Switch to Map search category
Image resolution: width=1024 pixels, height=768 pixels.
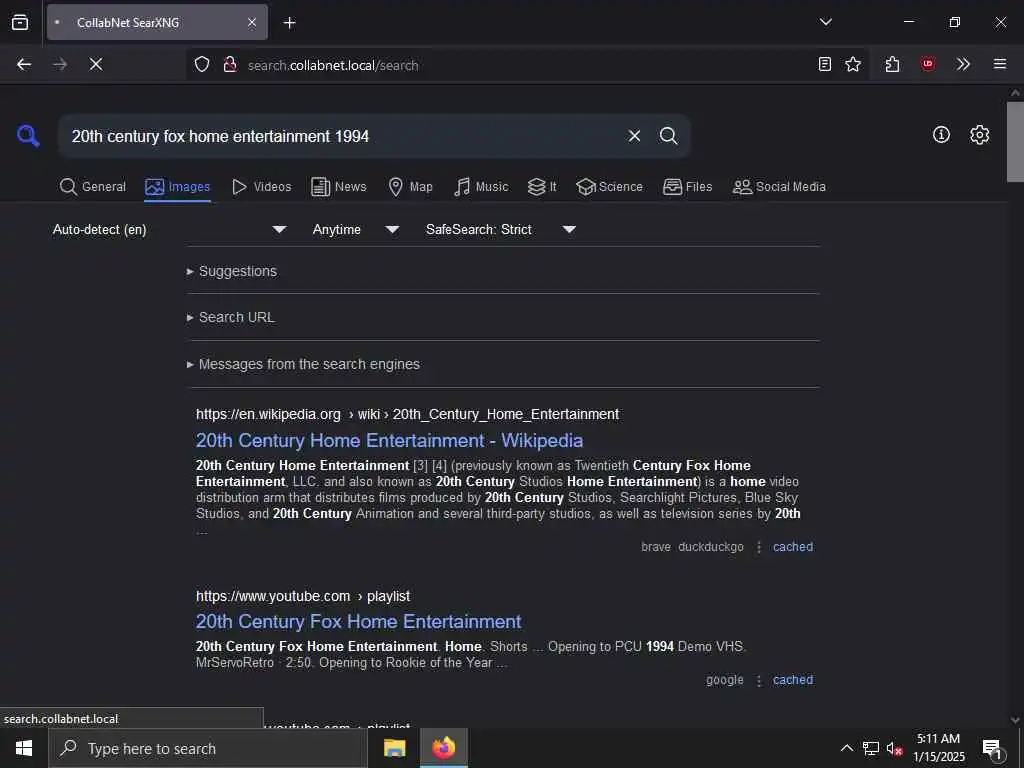[410, 187]
